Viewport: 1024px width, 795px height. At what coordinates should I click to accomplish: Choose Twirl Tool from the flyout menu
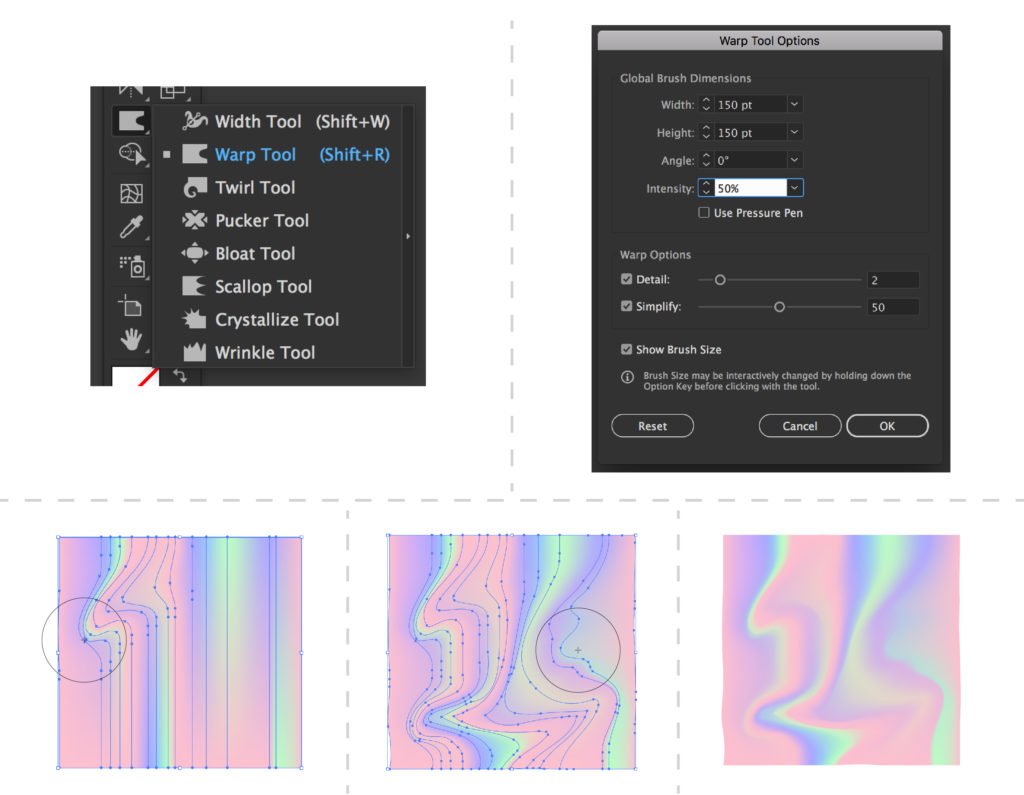255,188
